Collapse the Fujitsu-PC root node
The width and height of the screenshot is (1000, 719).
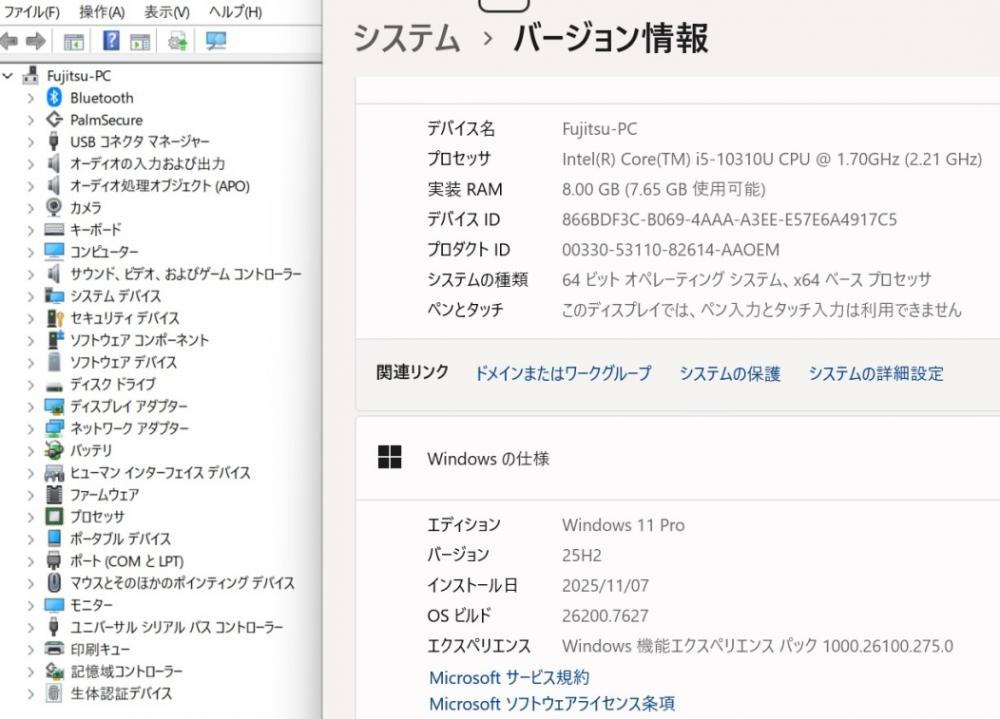pyautogui.click(x=9, y=76)
